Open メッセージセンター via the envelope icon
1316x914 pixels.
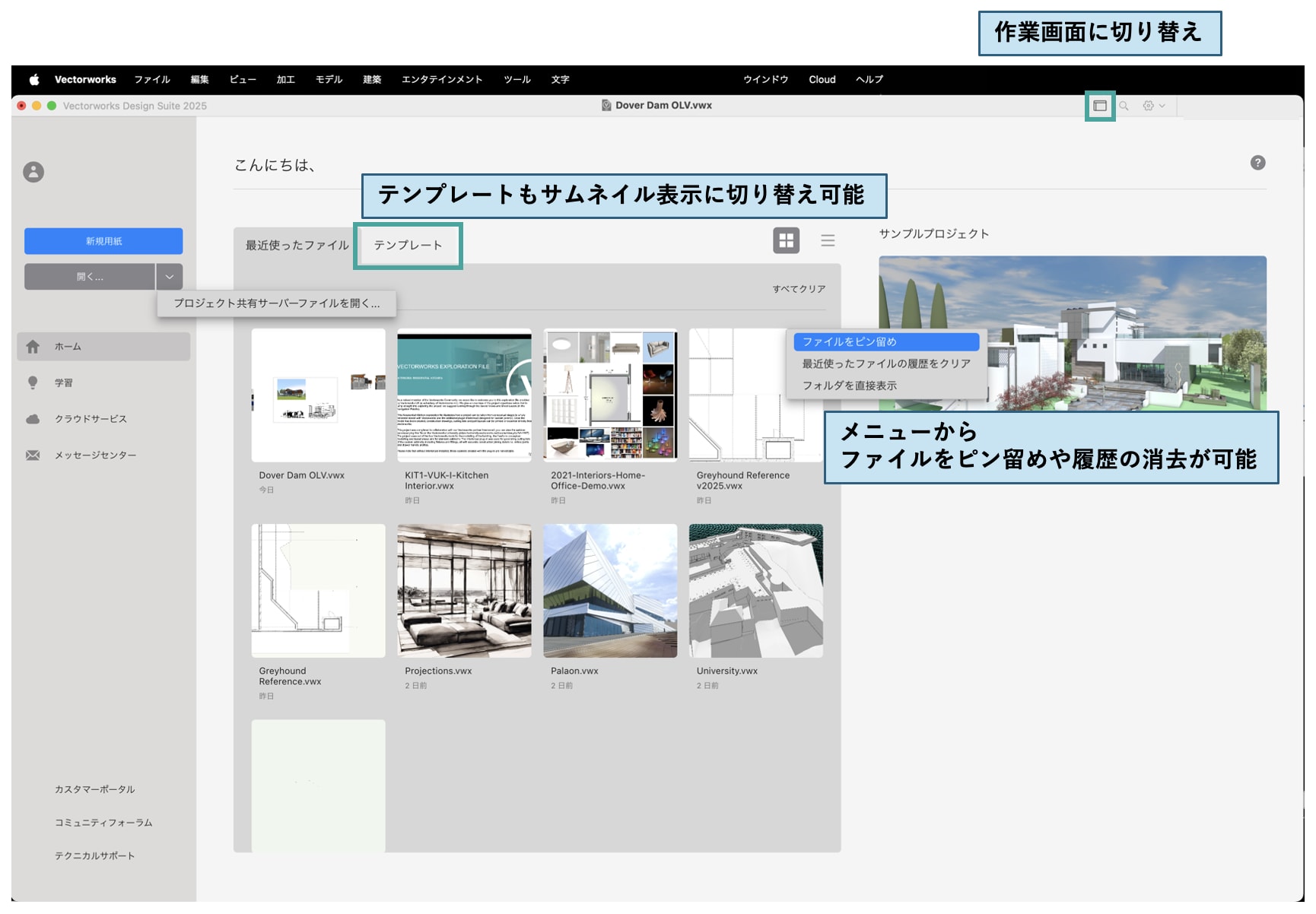94,455
